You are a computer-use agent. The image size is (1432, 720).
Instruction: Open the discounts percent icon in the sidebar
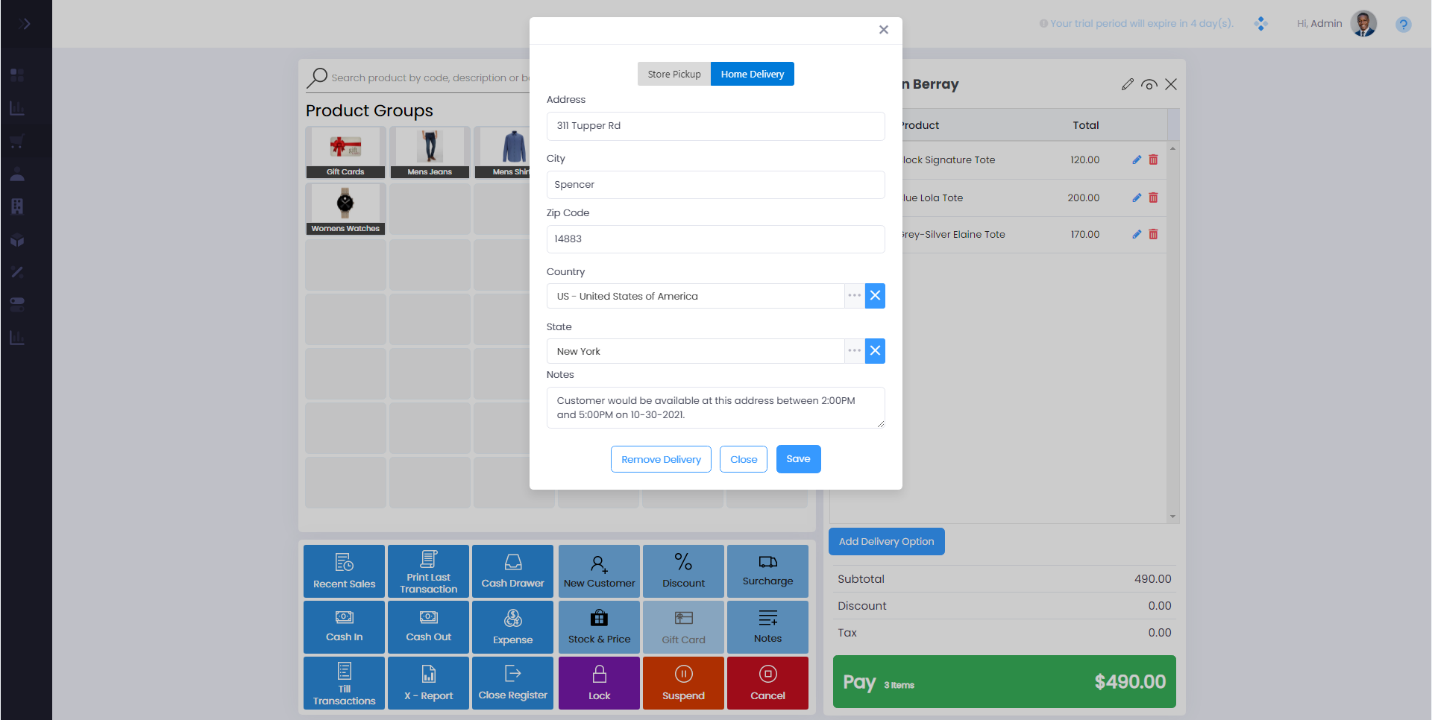coord(16,272)
